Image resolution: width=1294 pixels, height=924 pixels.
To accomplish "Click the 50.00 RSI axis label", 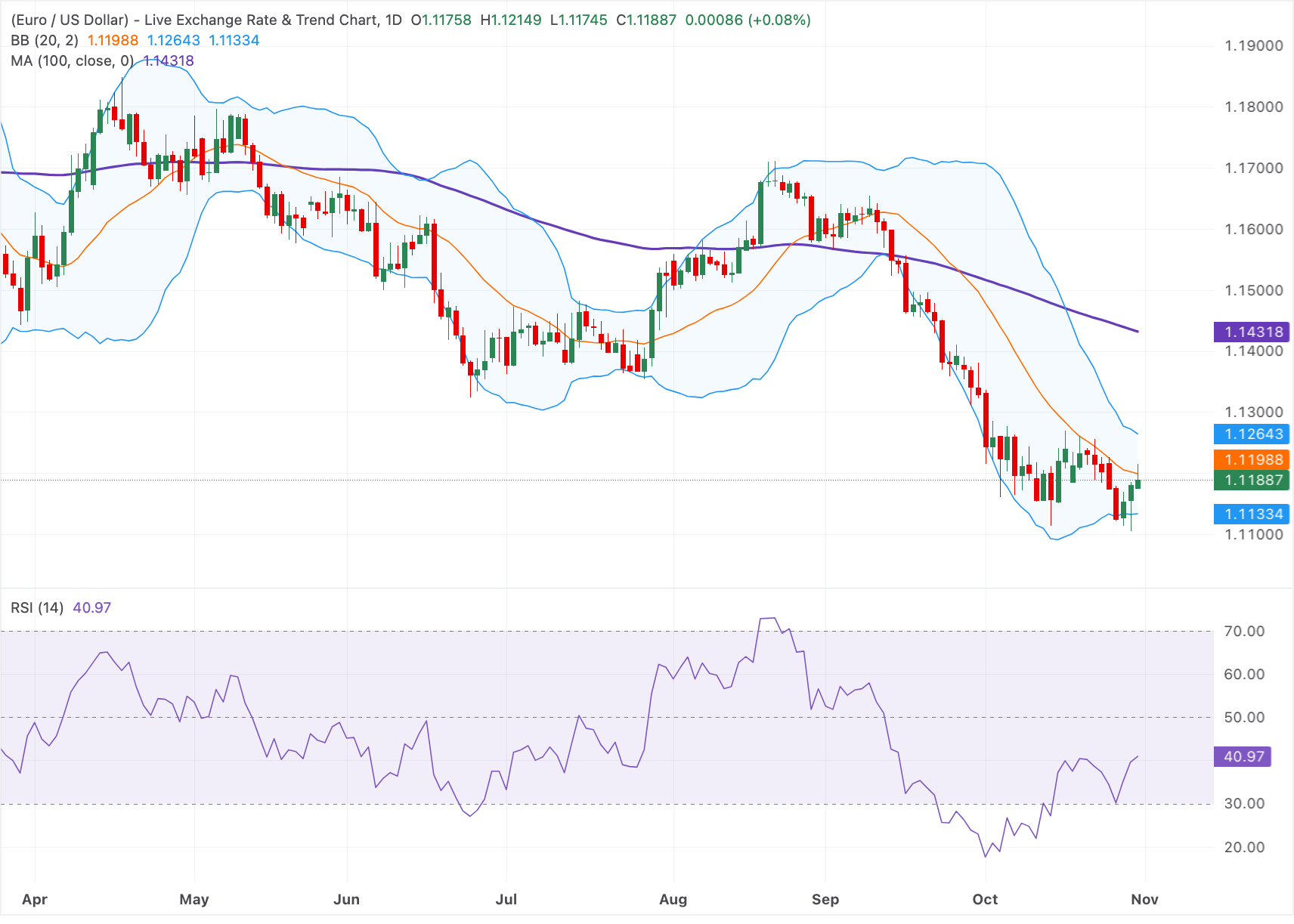I will coord(1244,717).
